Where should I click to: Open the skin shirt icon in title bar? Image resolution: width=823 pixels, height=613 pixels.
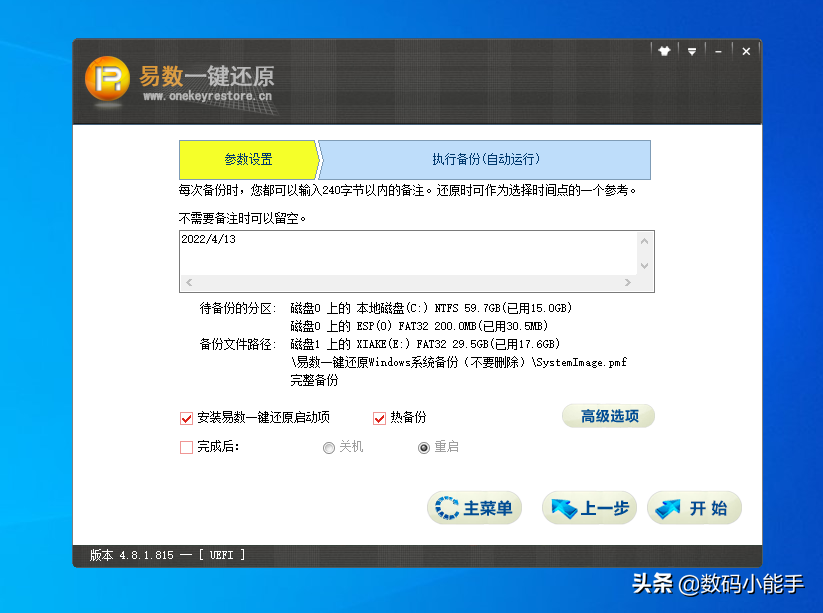tap(664, 51)
